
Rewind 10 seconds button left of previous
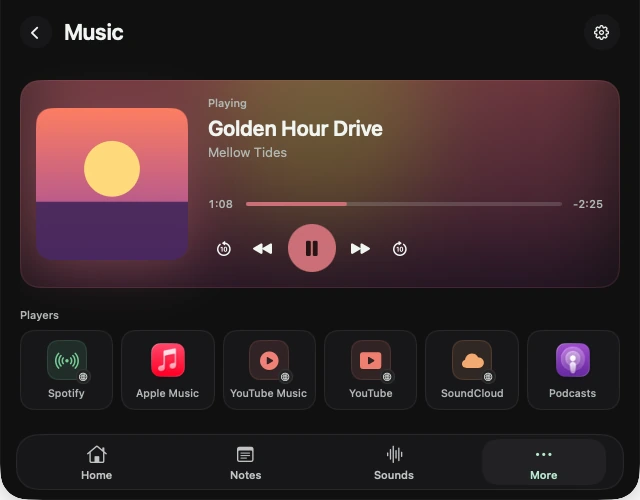coord(224,249)
